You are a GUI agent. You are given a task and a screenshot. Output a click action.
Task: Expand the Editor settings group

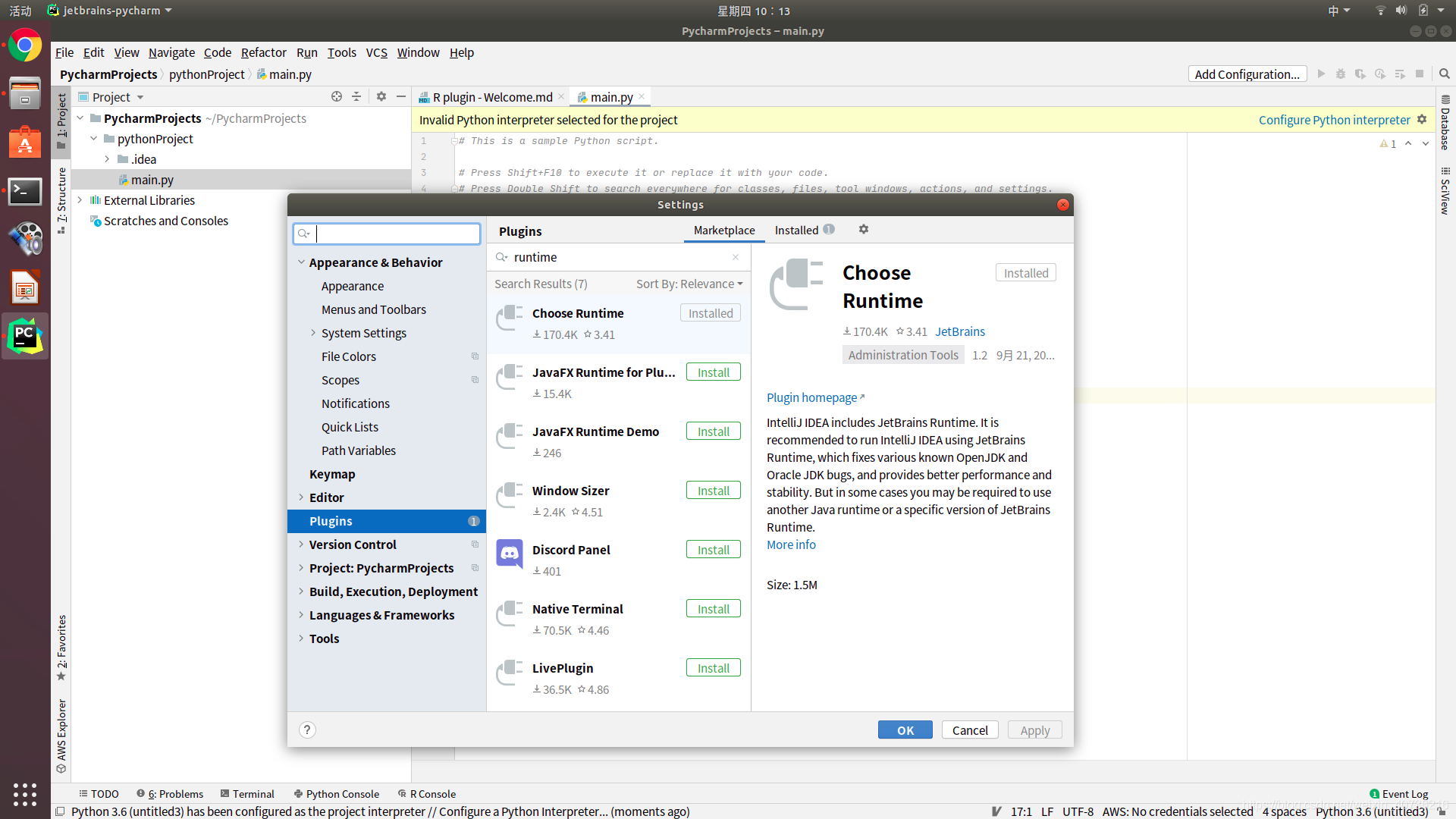click(301, 497)
